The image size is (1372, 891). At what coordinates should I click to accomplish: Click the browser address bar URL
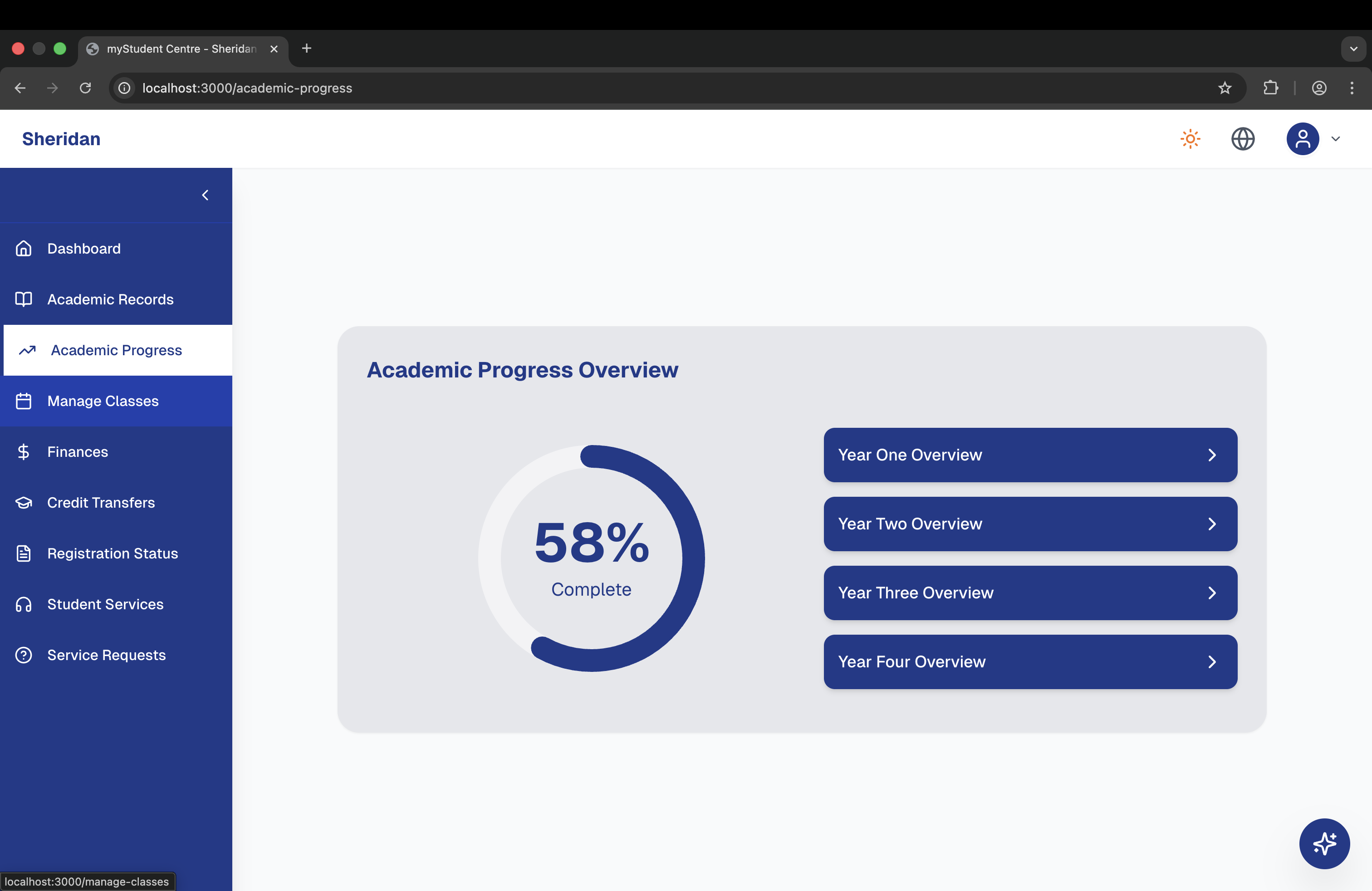tap(247, 88)
